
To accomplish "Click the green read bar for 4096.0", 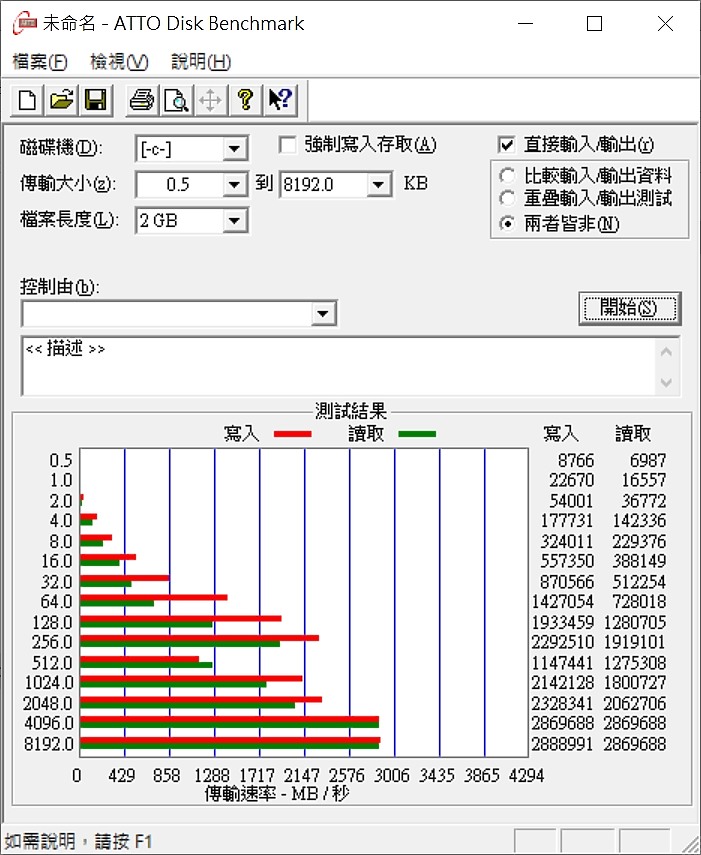I will click(229, 725).
